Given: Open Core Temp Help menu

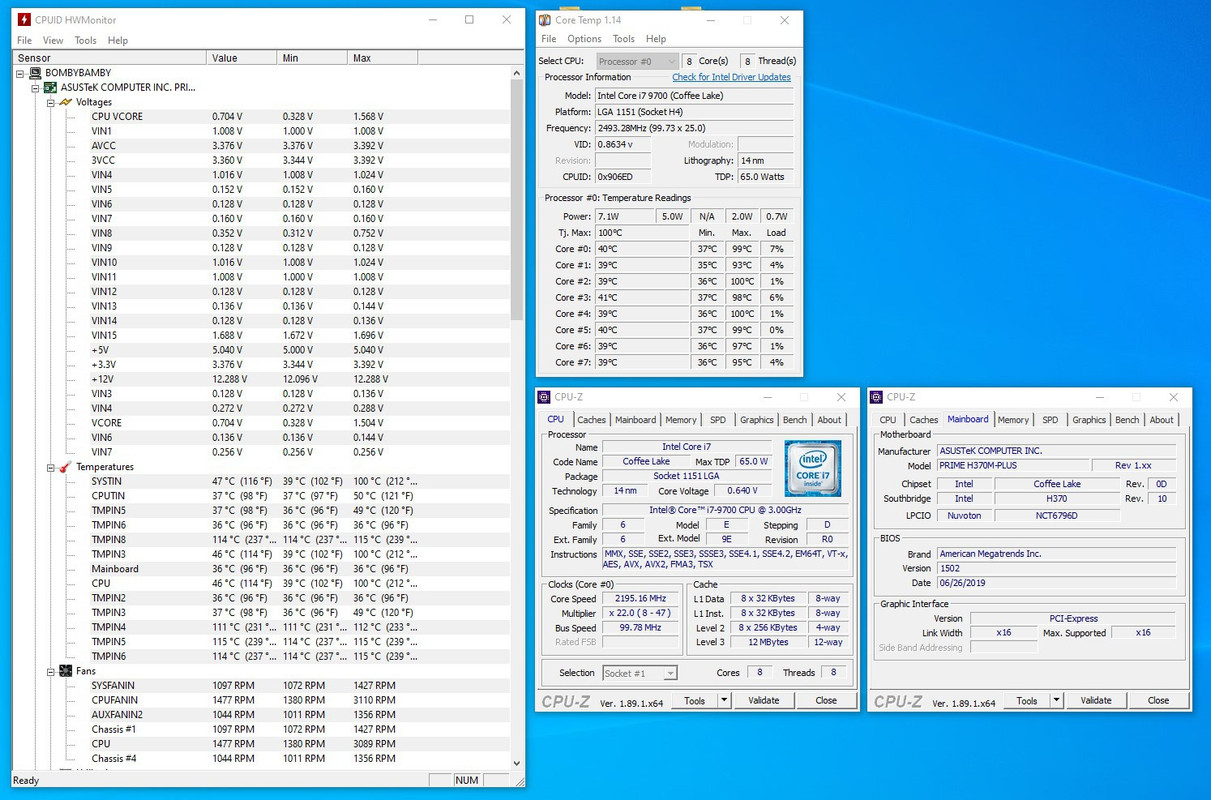Looking at the screenshot, I should pos(656,39).
